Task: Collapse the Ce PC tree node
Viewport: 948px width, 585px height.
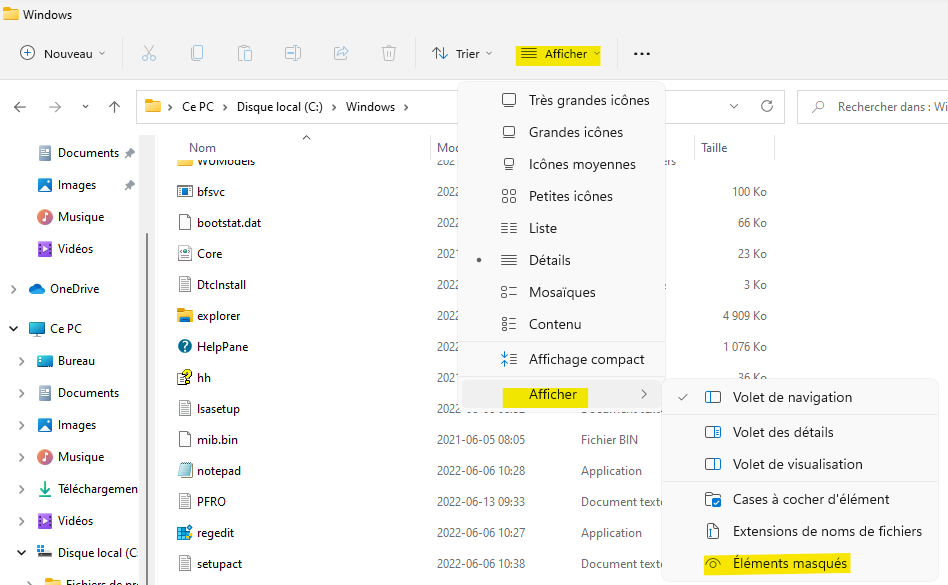Action: pyautogui.click(x=13, y=329)
